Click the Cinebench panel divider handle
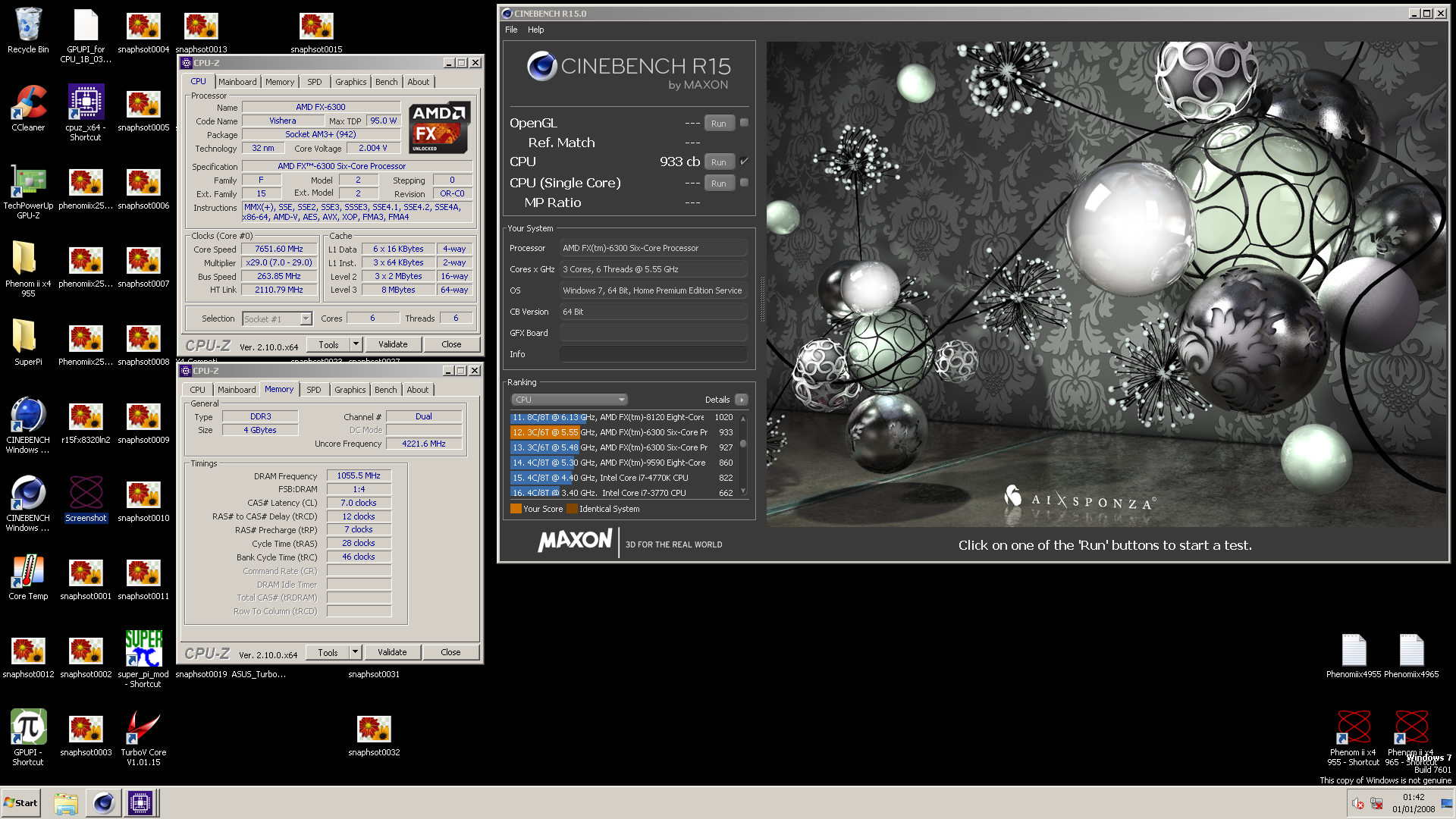The image size is (1456, 819). tap(761, 300)
